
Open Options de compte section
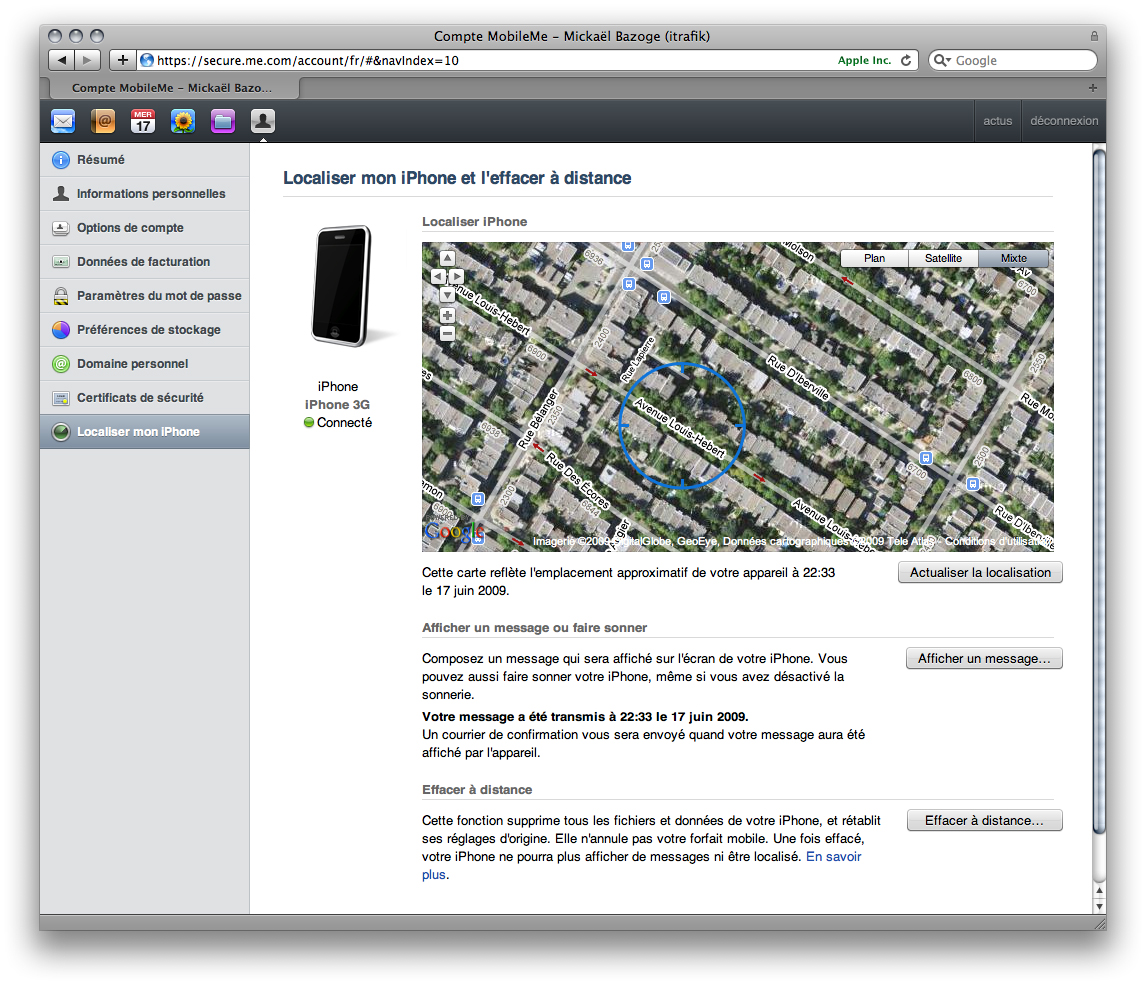coord(145,227)
